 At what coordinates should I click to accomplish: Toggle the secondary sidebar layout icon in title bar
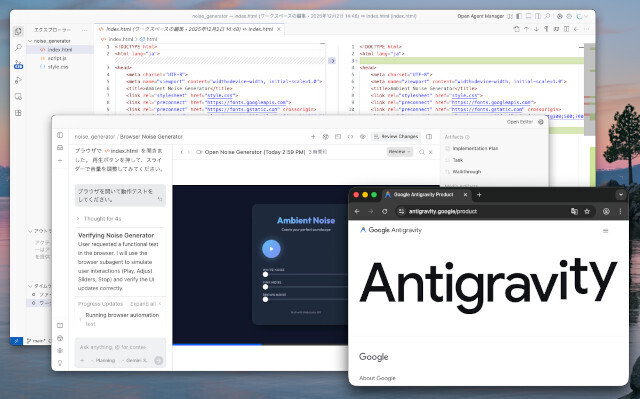point(538,16)
